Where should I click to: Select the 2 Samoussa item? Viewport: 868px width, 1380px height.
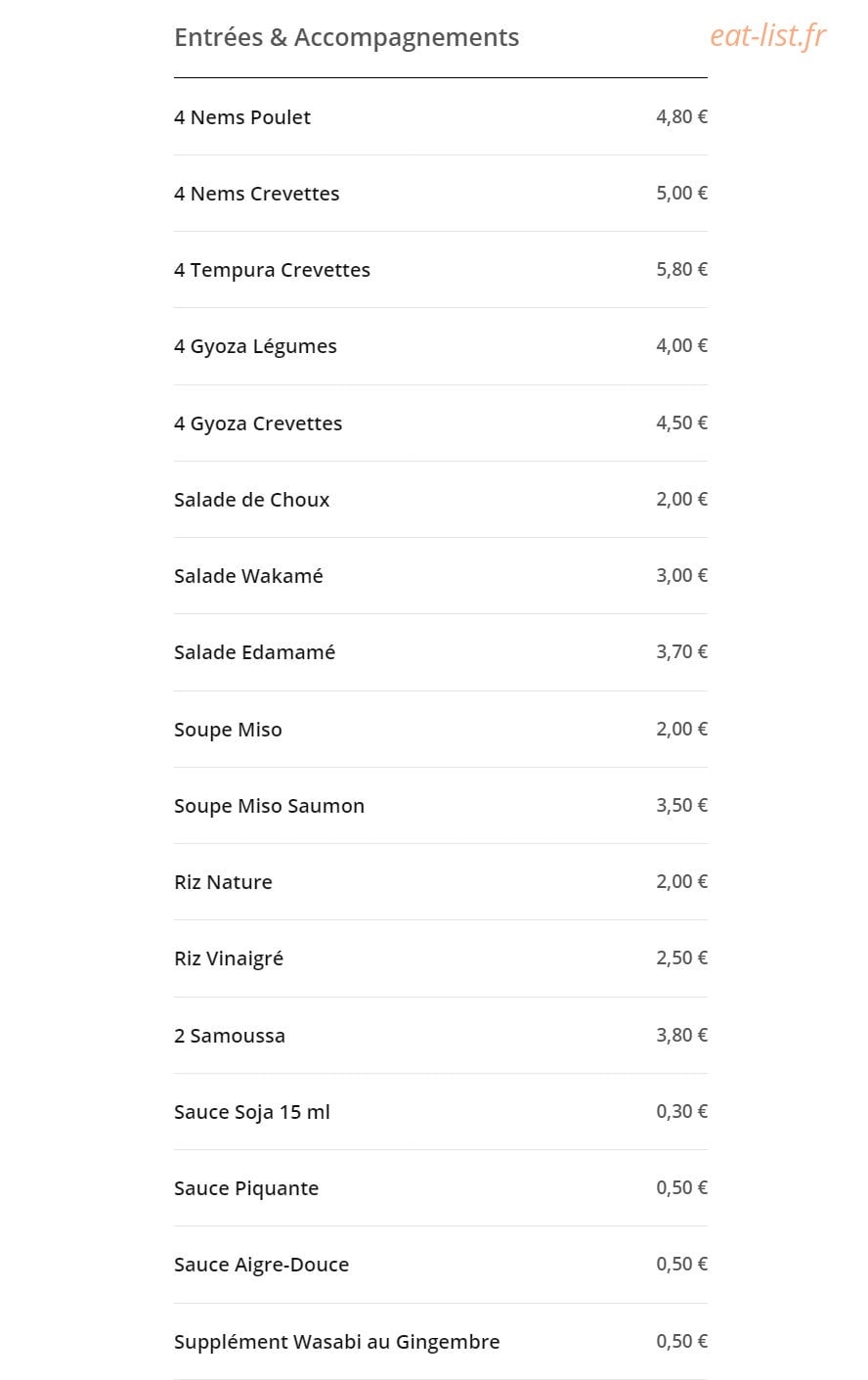coord(440,1035)
